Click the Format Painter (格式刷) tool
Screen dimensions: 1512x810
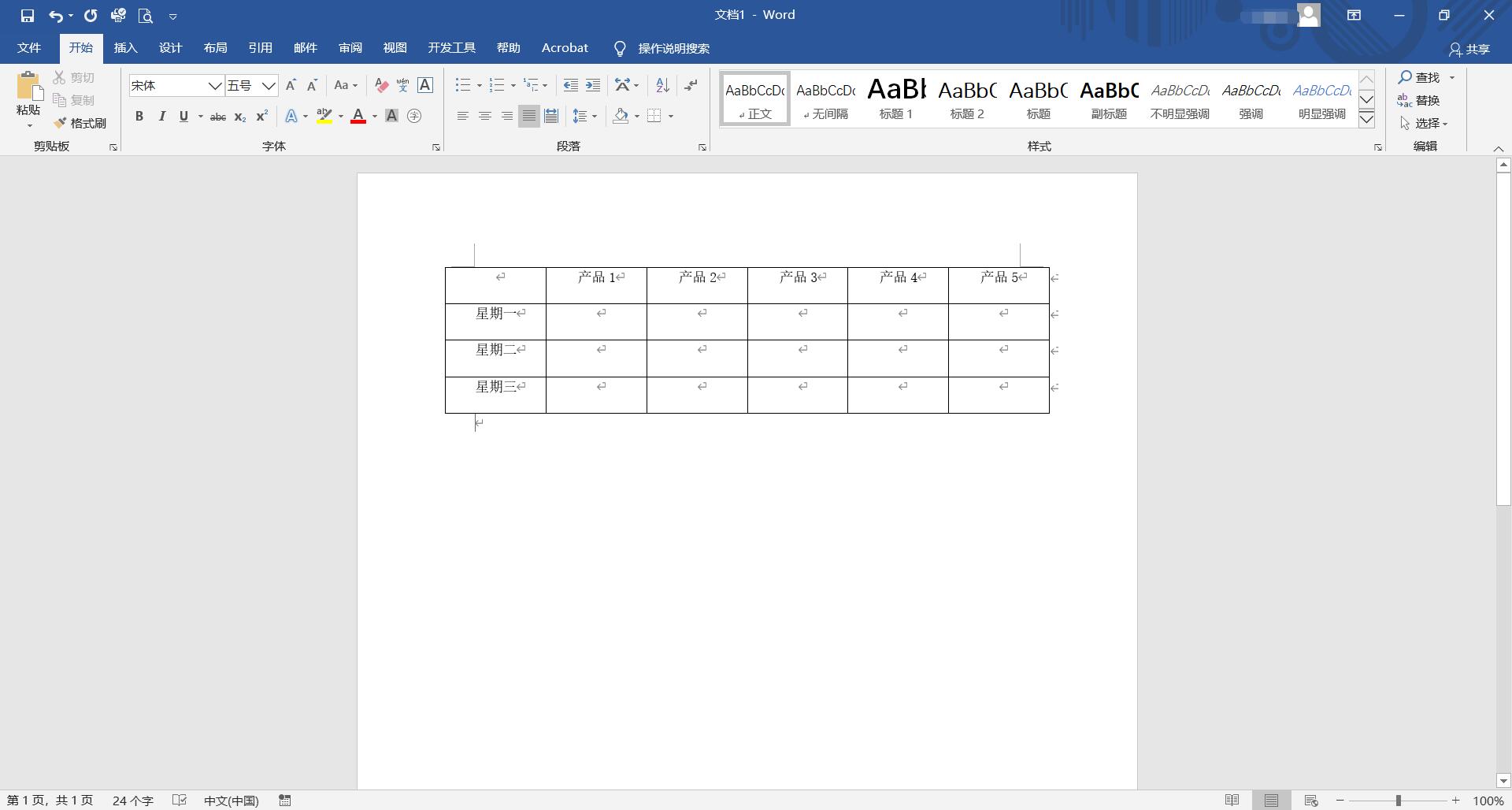[x=80, y=123]
